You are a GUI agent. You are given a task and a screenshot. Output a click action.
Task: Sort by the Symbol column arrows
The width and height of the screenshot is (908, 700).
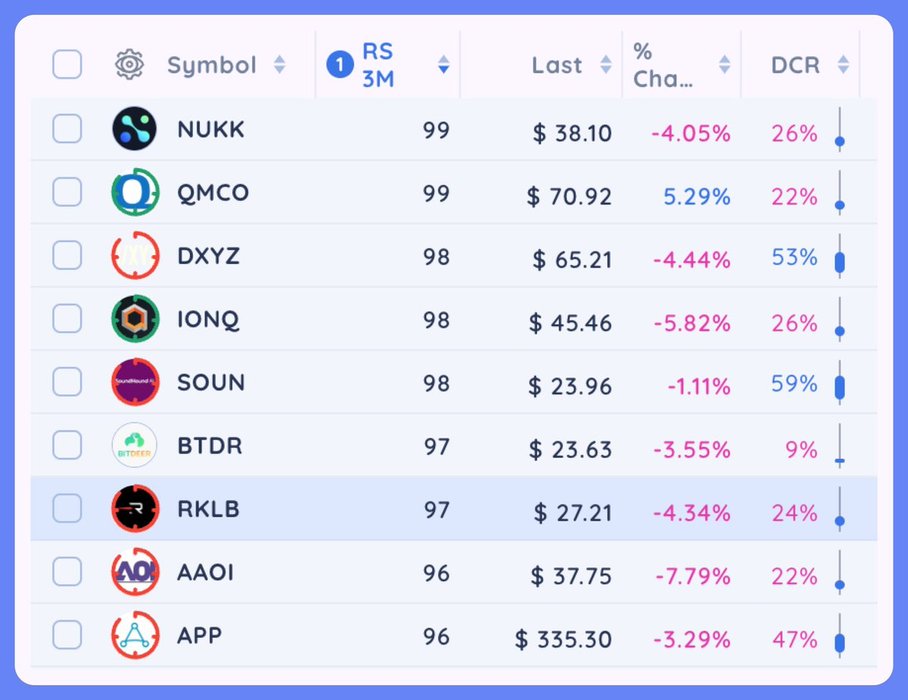[280, 65]
